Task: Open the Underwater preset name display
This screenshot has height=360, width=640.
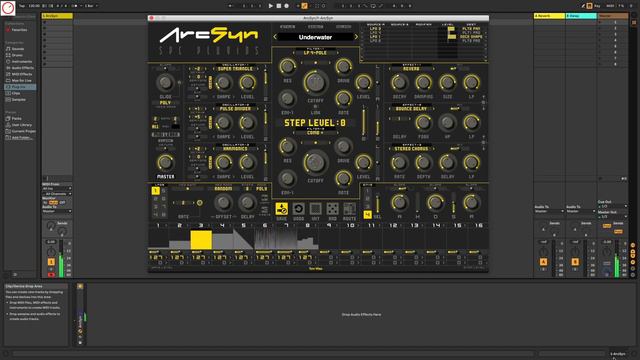Action: point(315,37)
